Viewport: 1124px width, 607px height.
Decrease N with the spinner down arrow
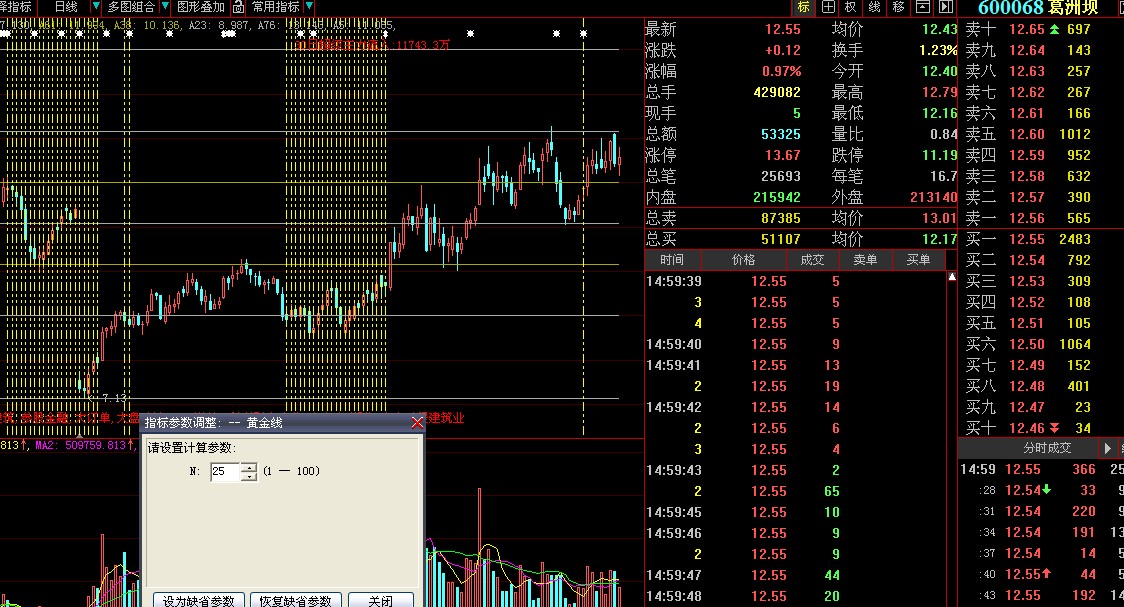[249, 477]
